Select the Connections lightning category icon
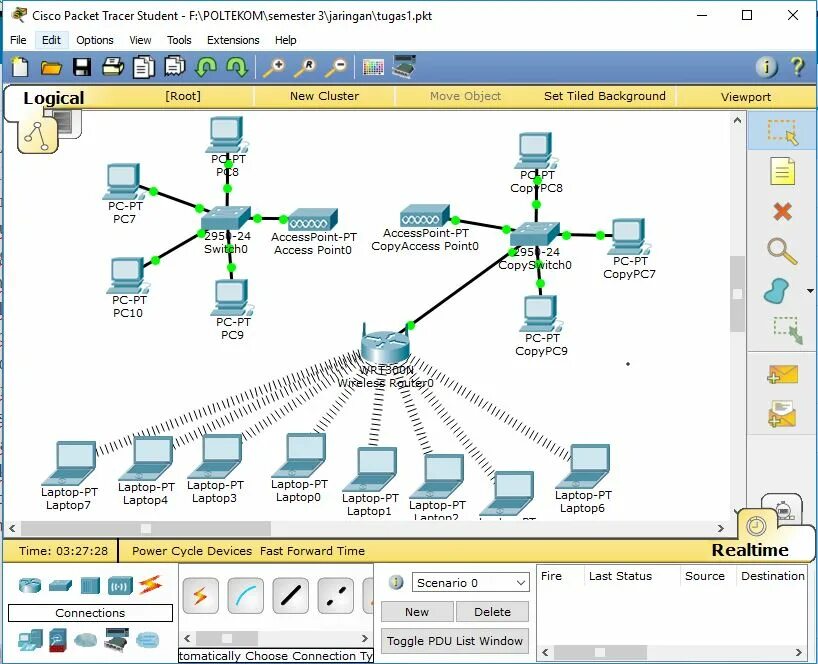Viewport: 818px width, 664px height. point(150,585)
